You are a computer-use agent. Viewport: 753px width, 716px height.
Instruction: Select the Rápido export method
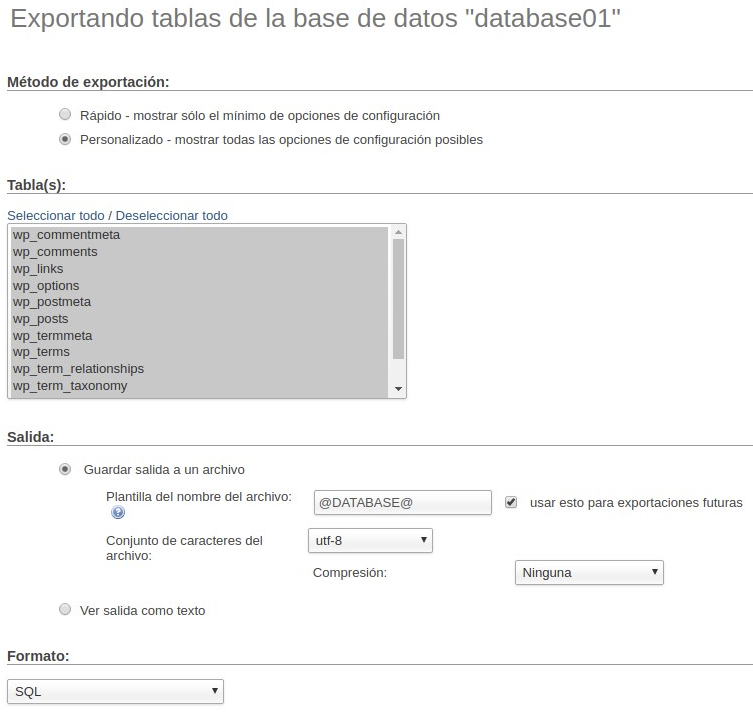[x=65, y=114]
